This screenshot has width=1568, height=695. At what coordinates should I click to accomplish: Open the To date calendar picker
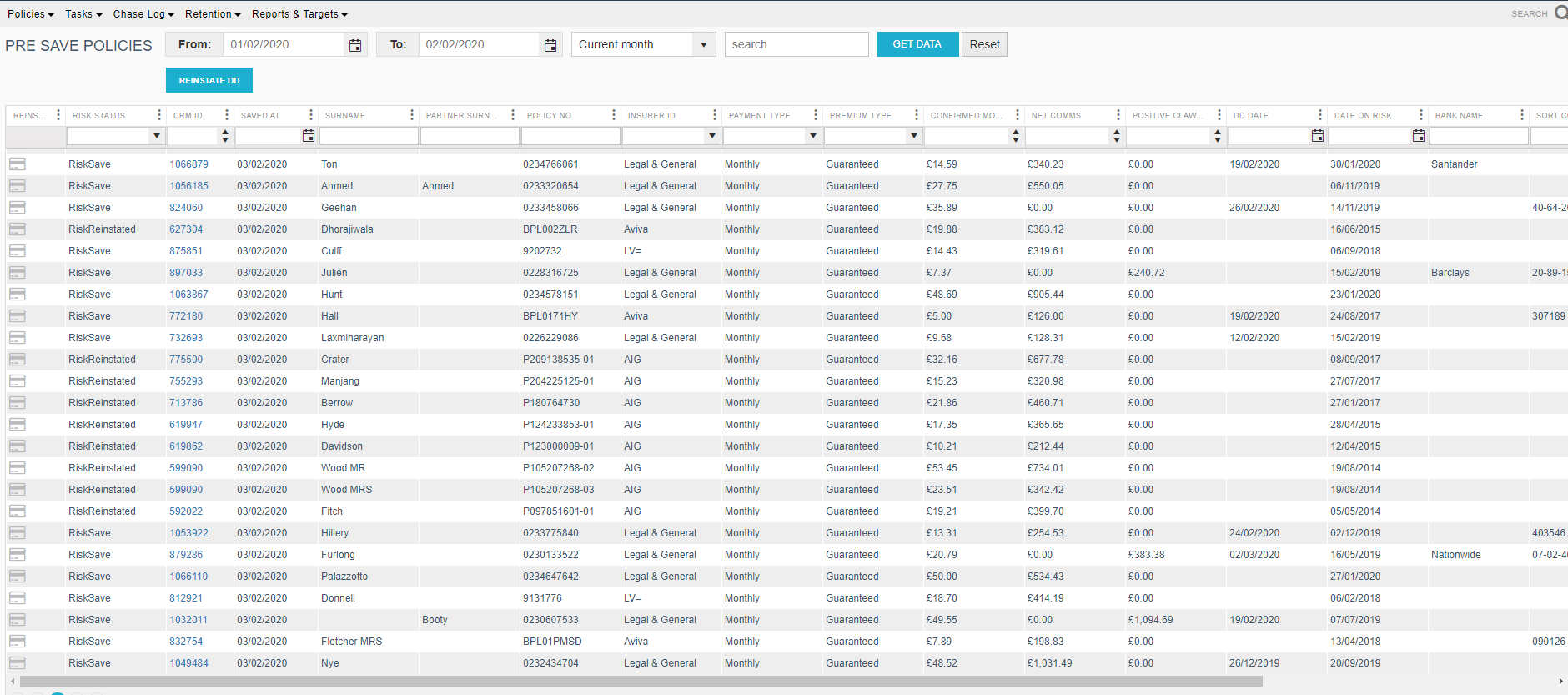click(550, 45)
